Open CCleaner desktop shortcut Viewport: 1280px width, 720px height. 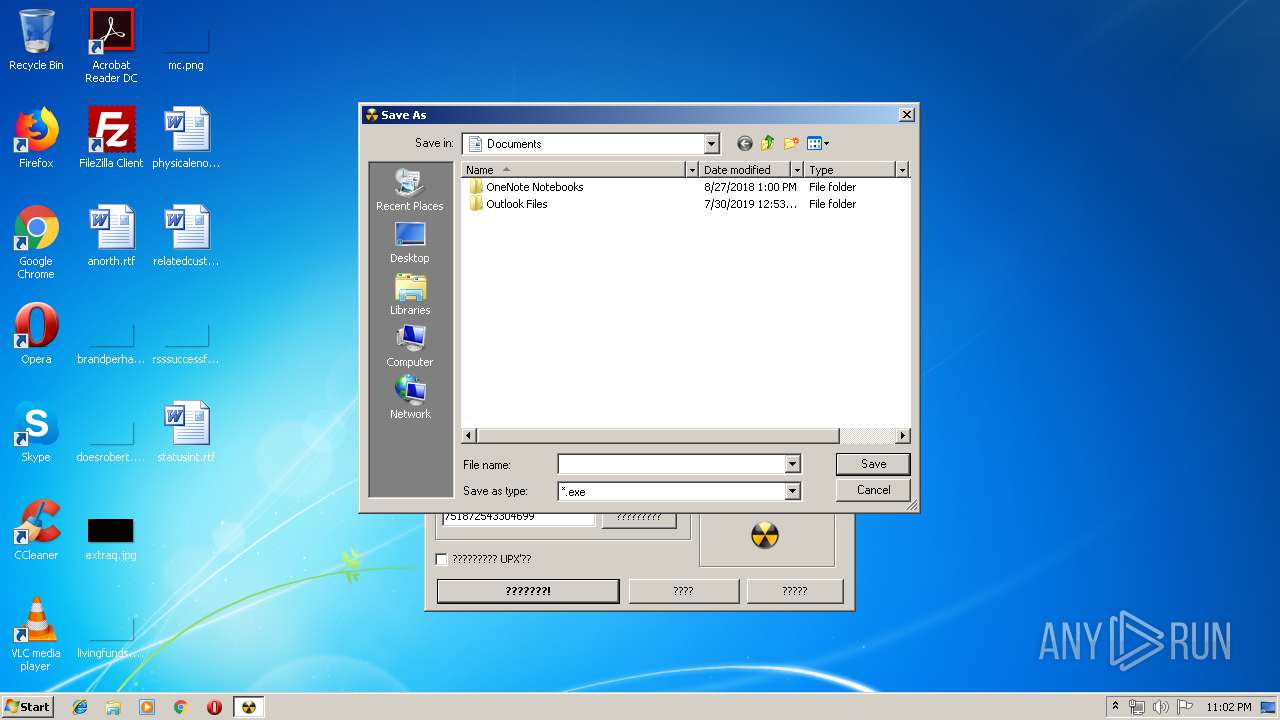point(36,530)
